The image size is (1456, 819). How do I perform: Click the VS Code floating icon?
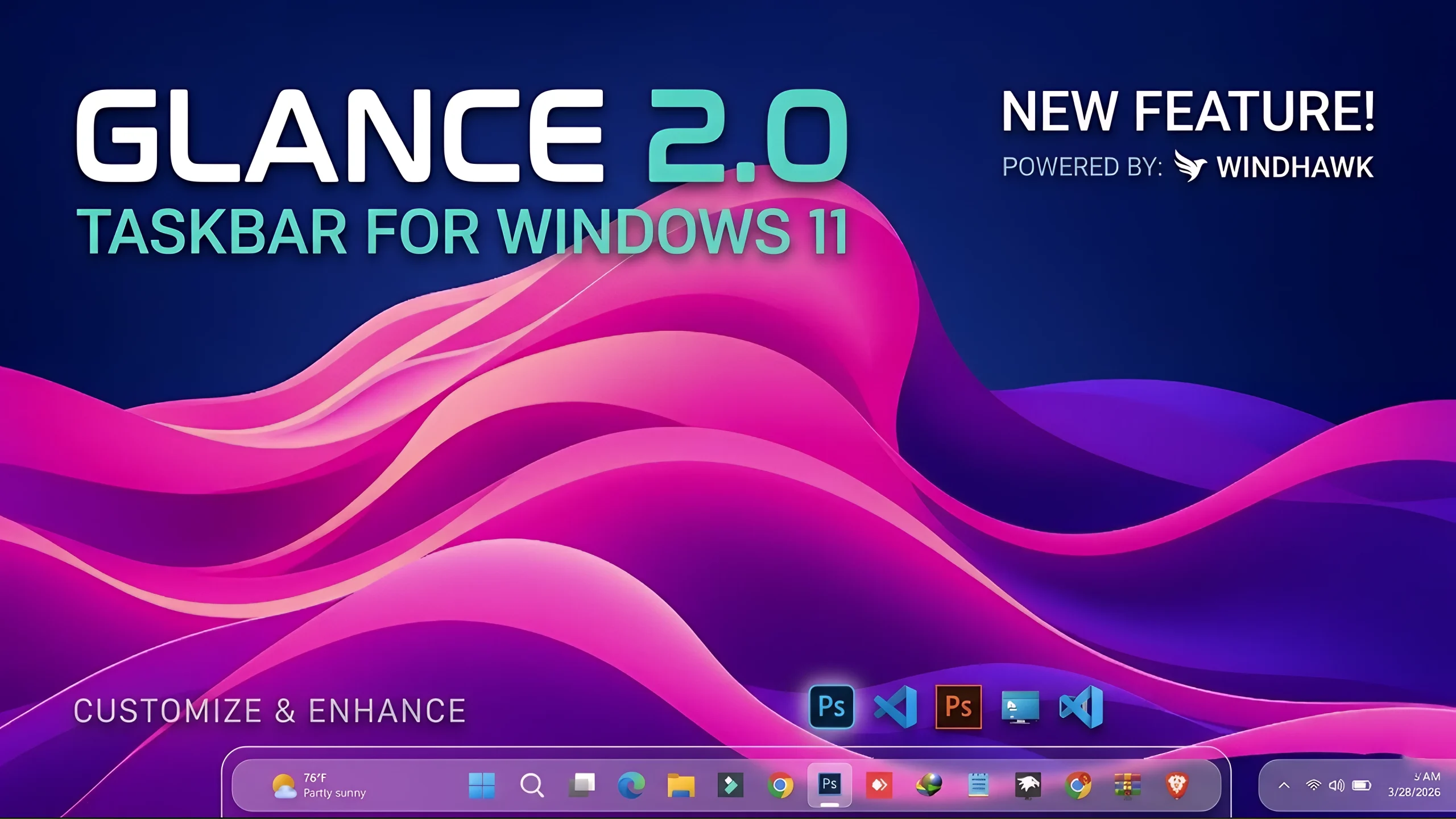pyautogui.click(x=895, y=707)
